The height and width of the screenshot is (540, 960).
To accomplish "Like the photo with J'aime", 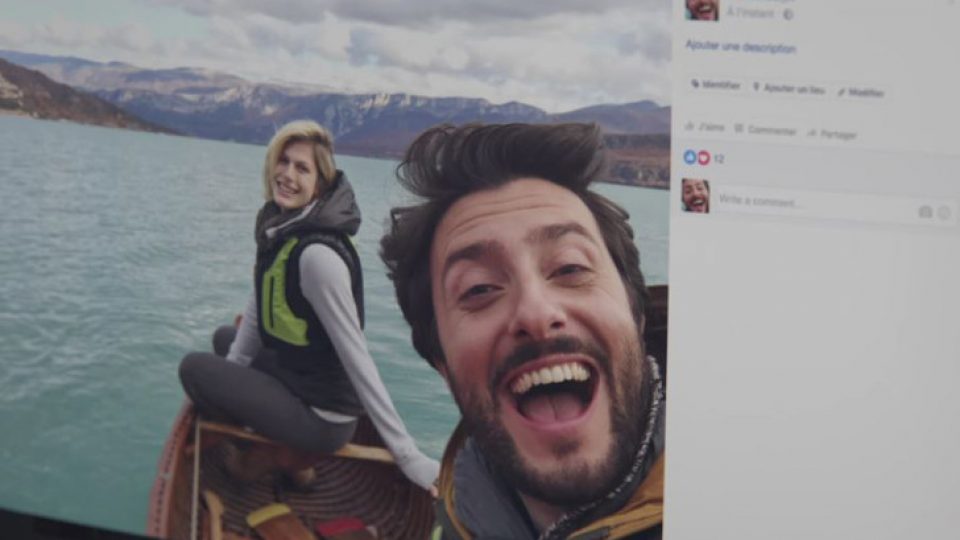I will coord(705,127).
